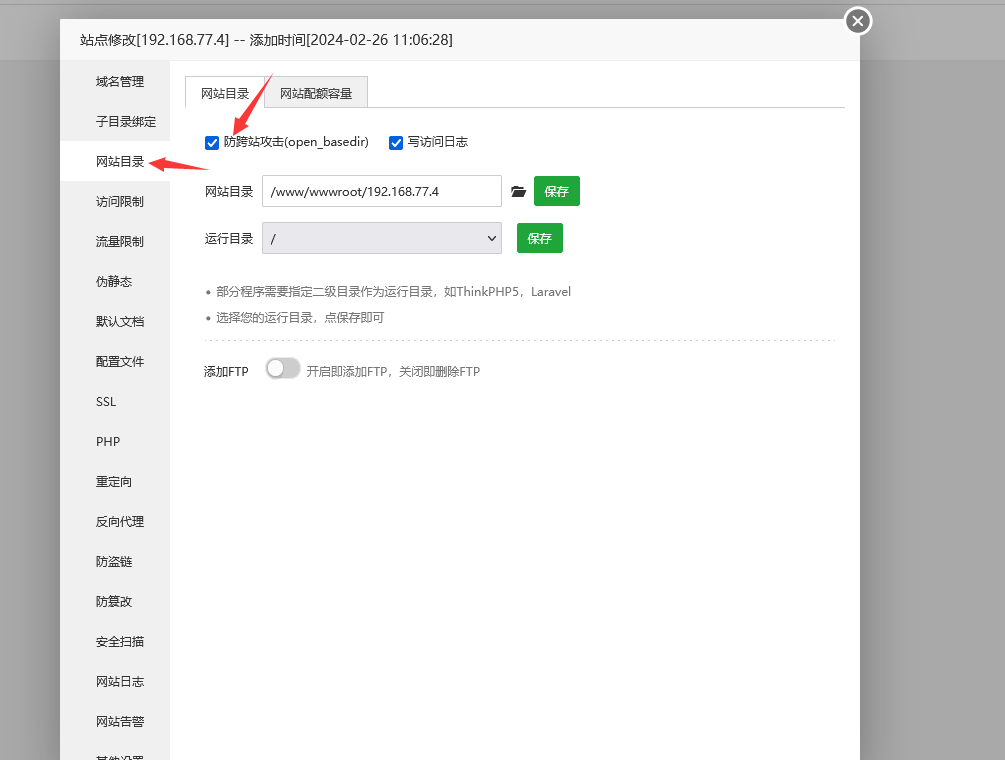Click the hint mentioning ThinkPHP5, Laravel
The image size is (1005, 760).
393,292
